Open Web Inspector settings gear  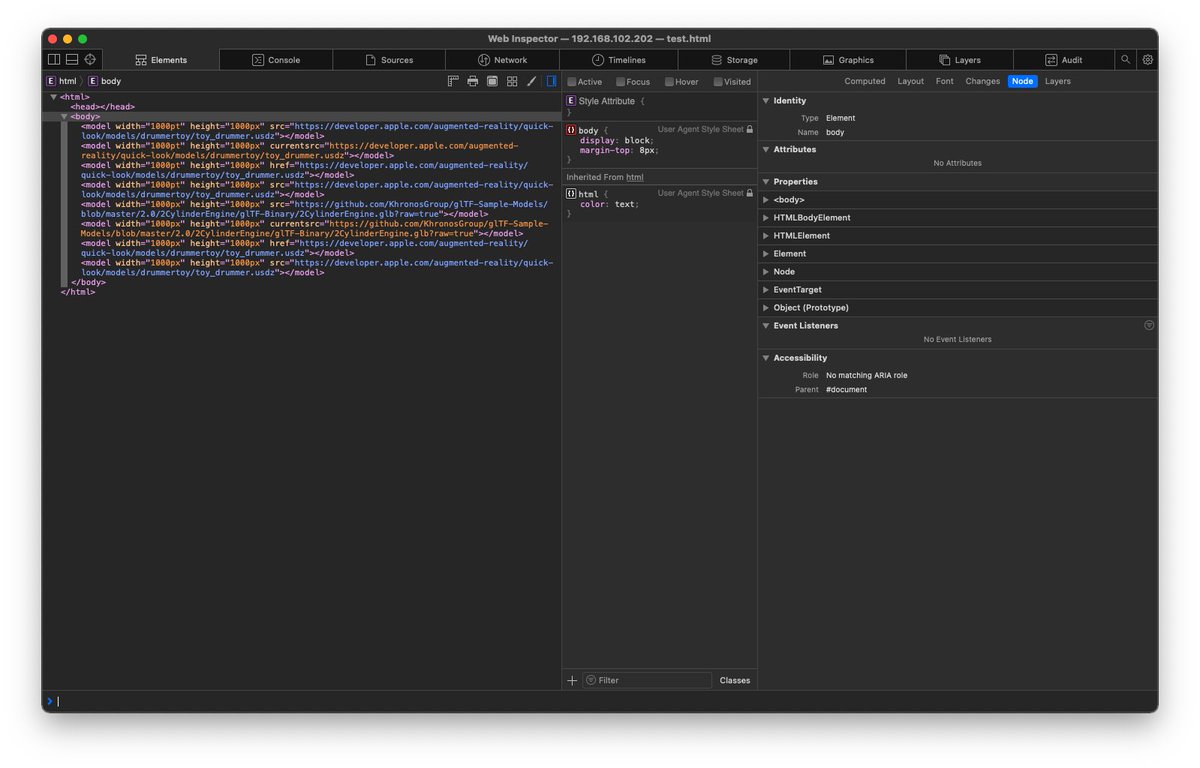1148,60
